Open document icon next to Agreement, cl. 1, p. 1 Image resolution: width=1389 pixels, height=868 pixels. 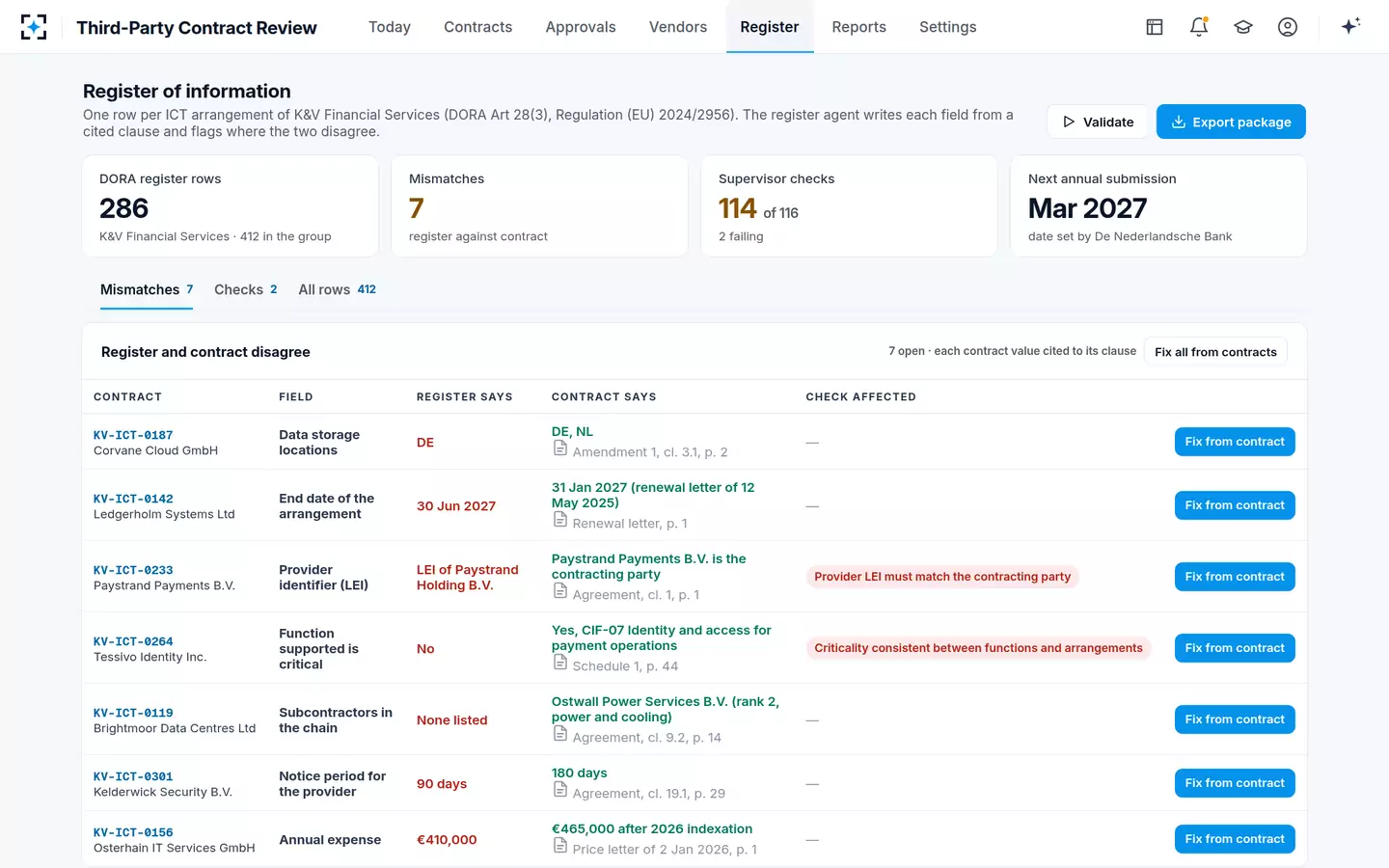[x=560, y=591]
